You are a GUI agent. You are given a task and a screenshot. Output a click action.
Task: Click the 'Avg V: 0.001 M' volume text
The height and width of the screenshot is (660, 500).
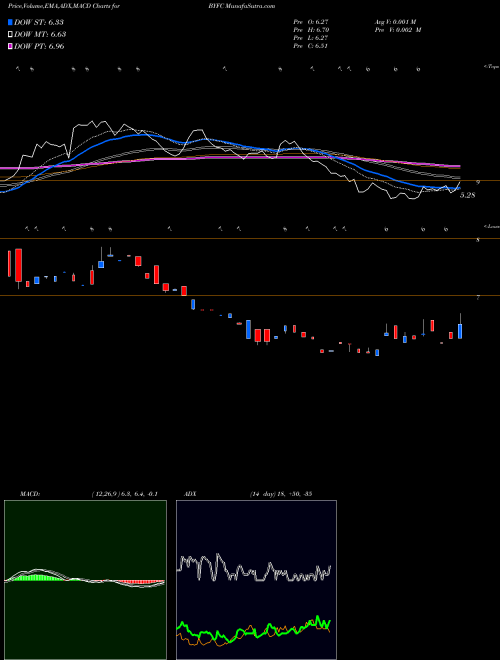coord(395,22)
